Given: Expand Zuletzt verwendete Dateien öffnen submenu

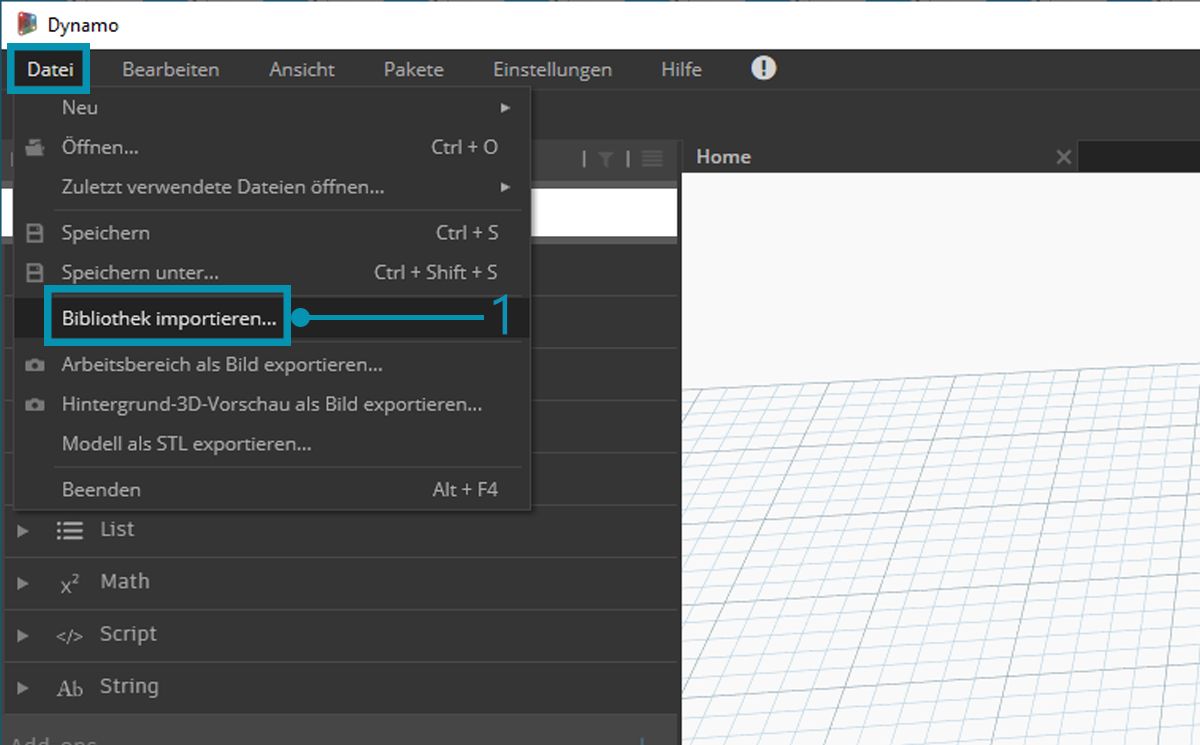Looking at the screenshot, I should click(x=272, y=187).
